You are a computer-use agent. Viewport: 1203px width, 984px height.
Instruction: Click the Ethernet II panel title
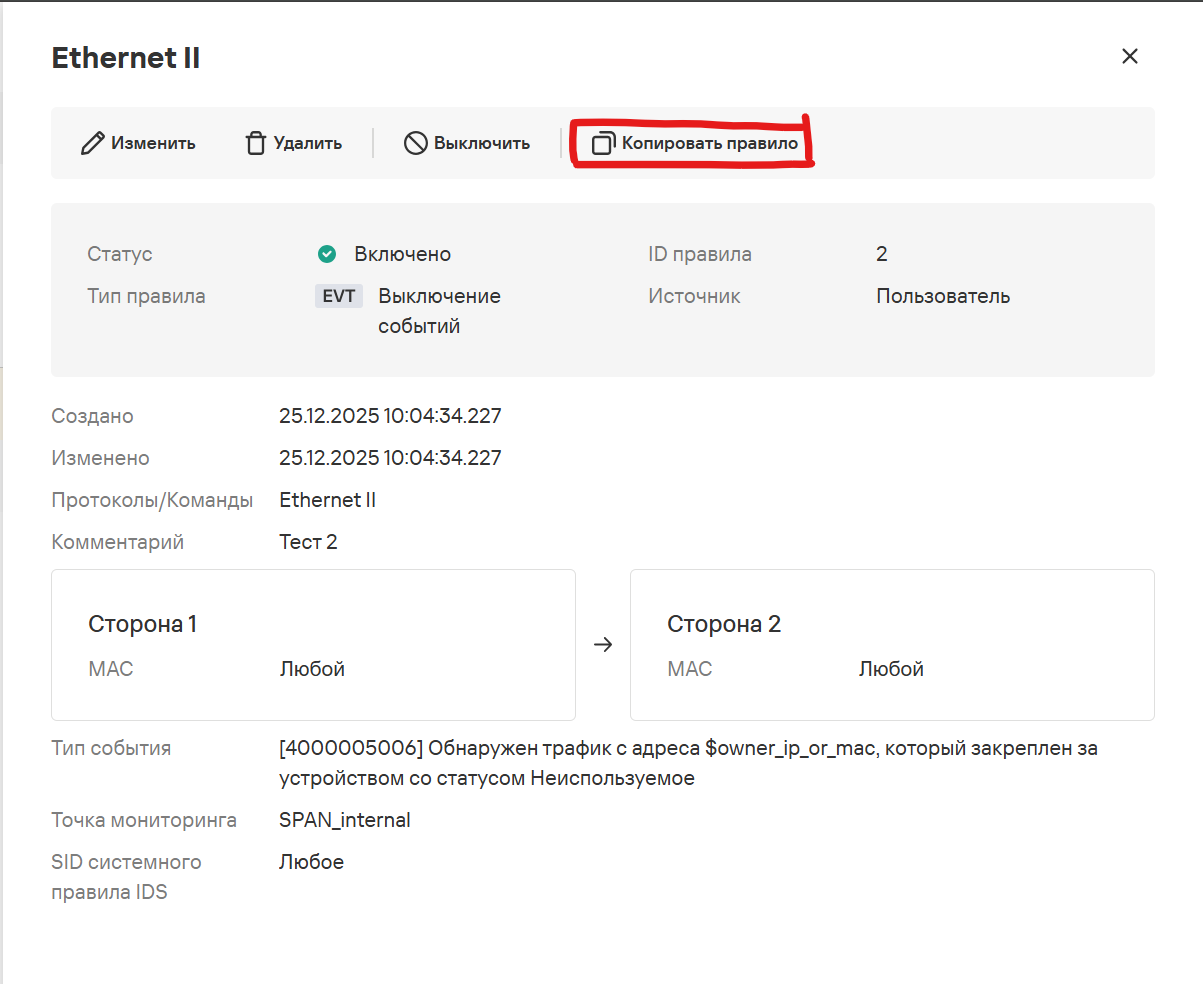tap(126, 58)
